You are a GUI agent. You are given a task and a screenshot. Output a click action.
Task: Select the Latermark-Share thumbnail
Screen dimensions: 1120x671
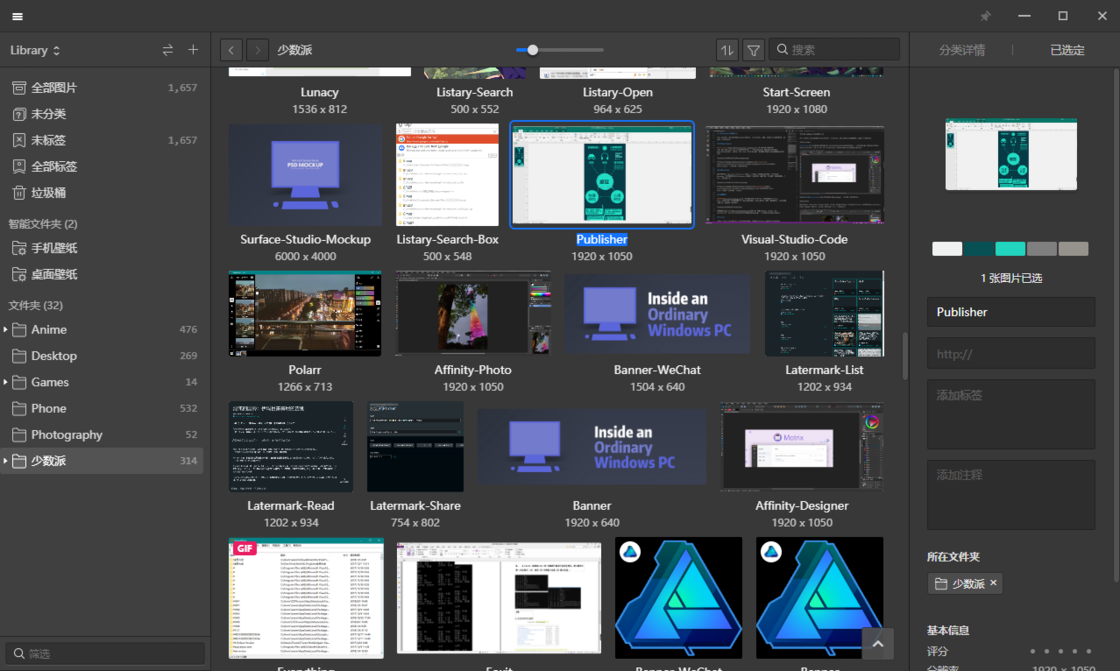click(415, 447)
